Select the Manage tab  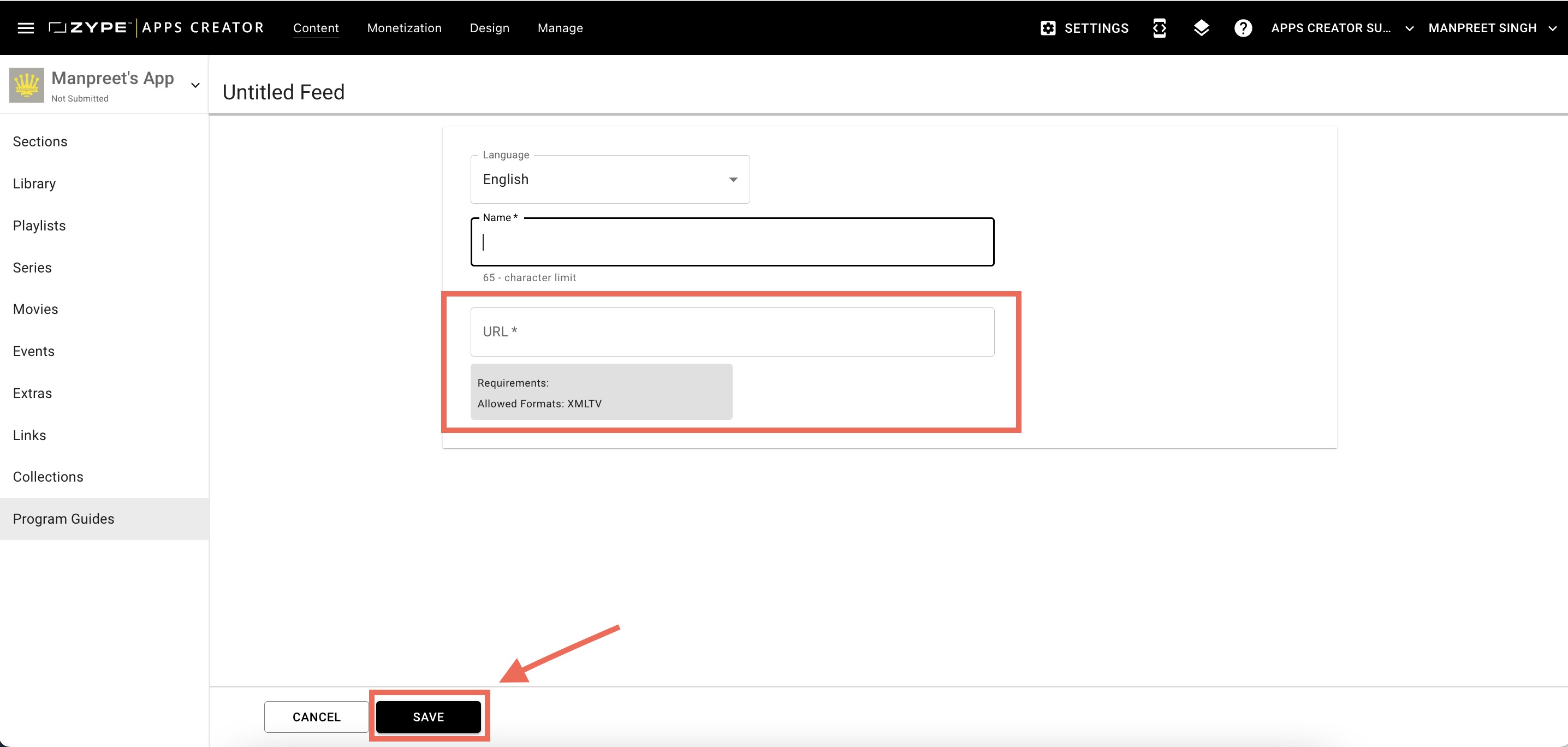[560, 28]
